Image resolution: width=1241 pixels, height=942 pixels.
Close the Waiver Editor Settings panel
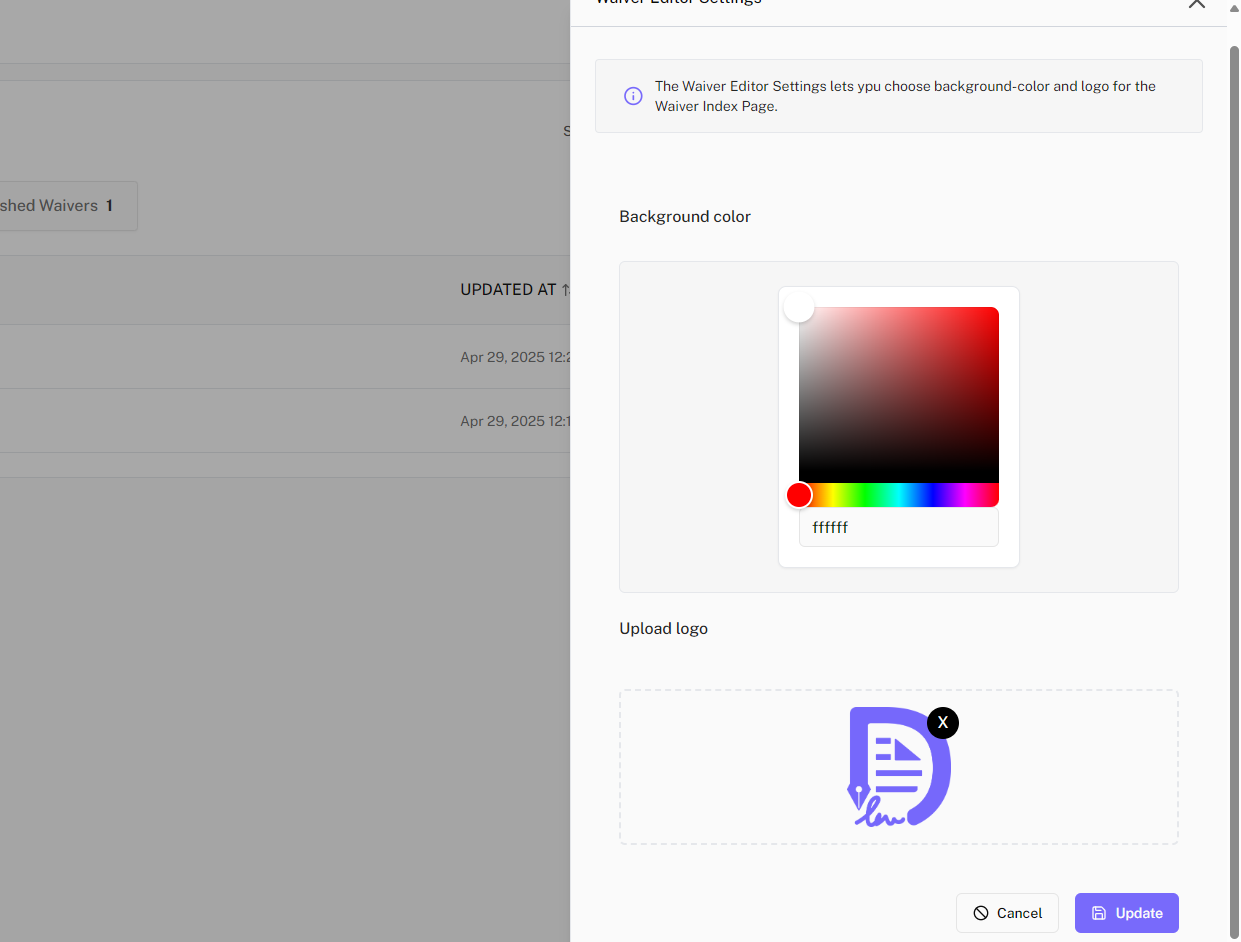point(1196,4)
